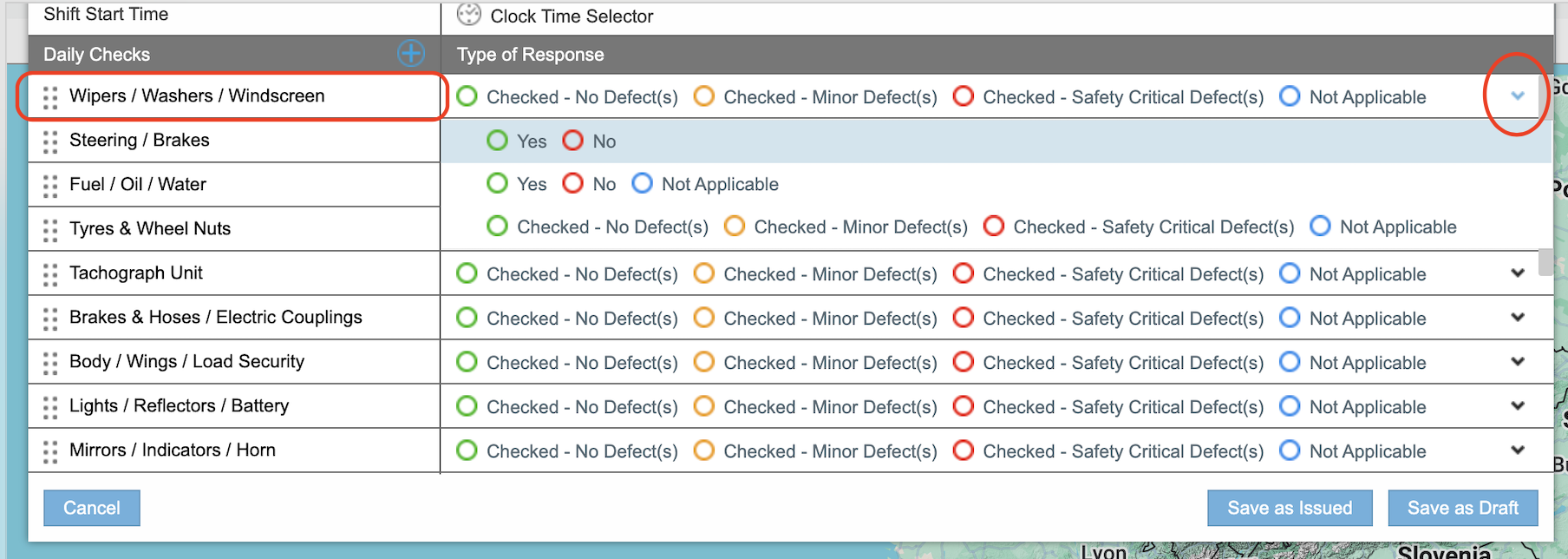Click the Save as Issued button
This screenshot has width=1568, height=559.
pos(1290,508)
